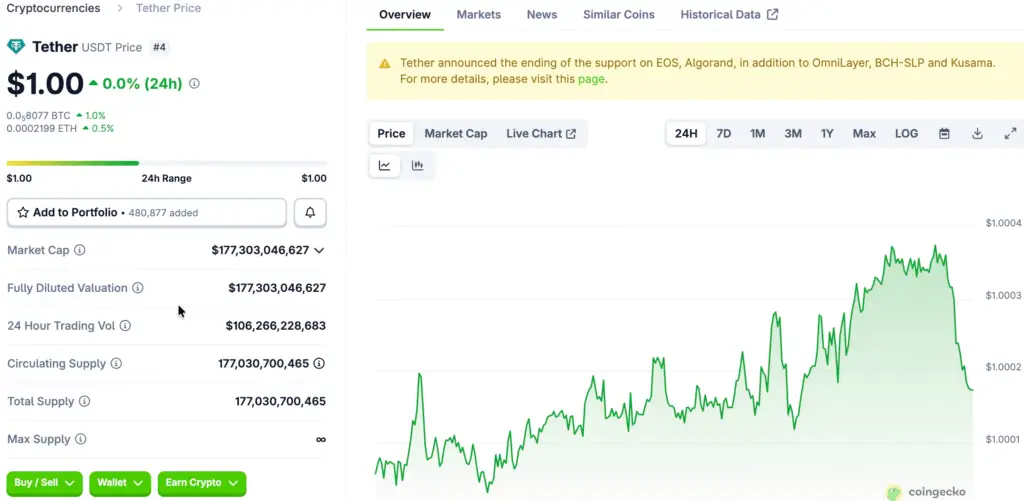Switch chart to Market Cap view
This screenshot has width=1024, height=501.
pos(455,134)
